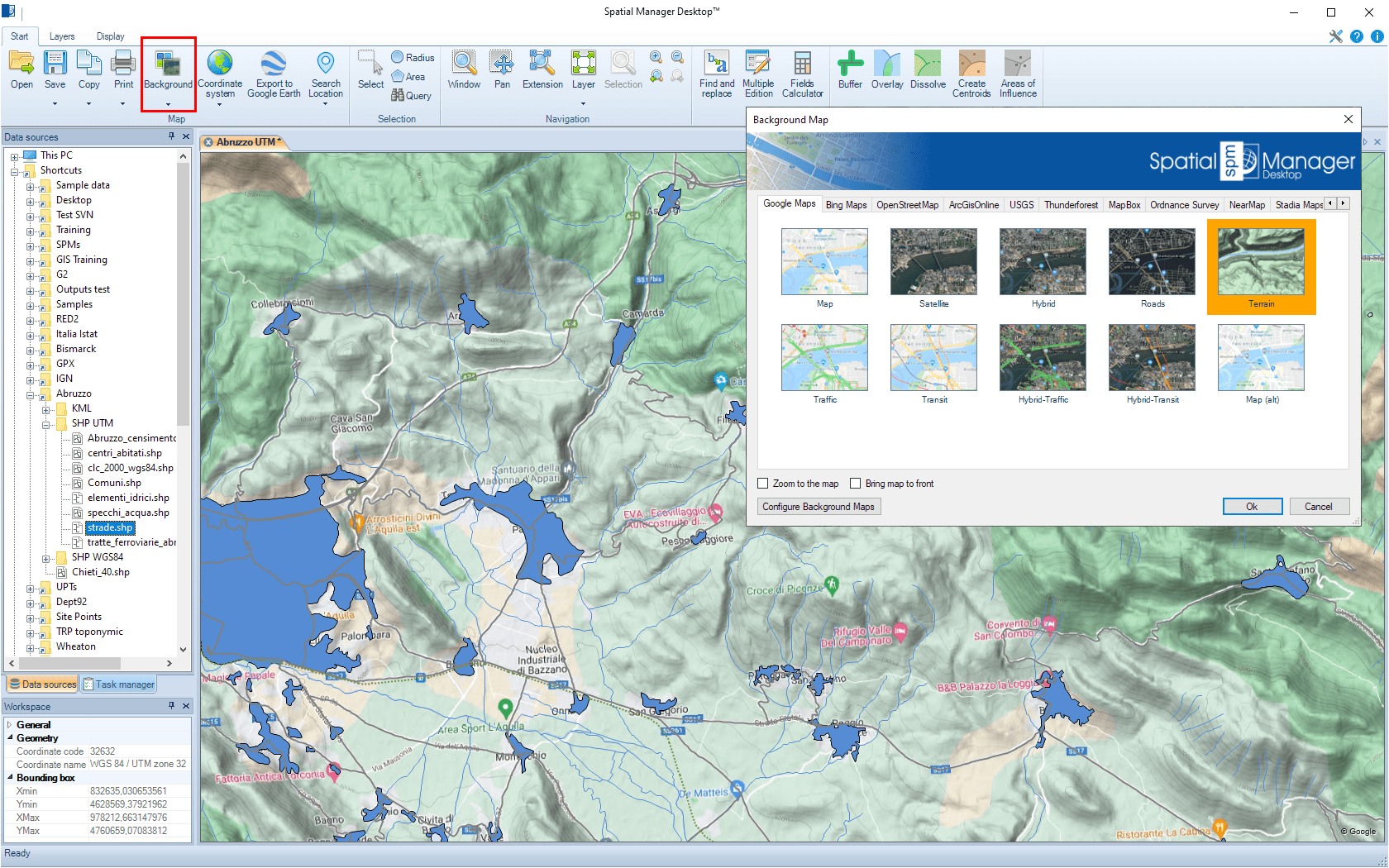Open the Layers ribbon tab

[62, 36]
